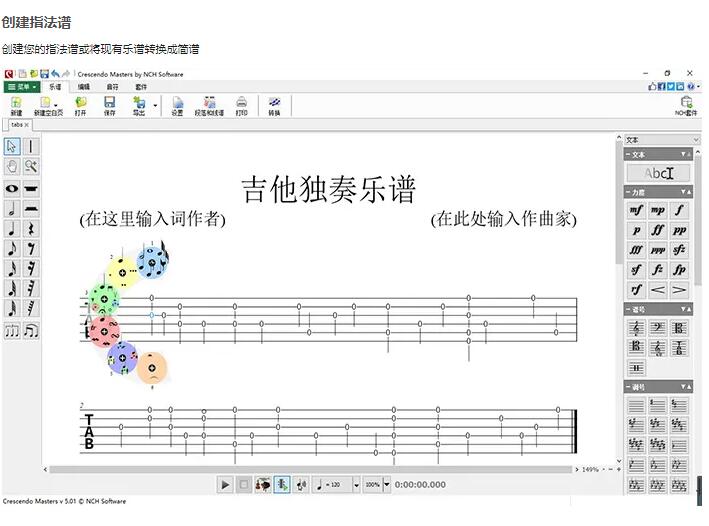Toggle the note audio button near tempo

pos(301,485)
